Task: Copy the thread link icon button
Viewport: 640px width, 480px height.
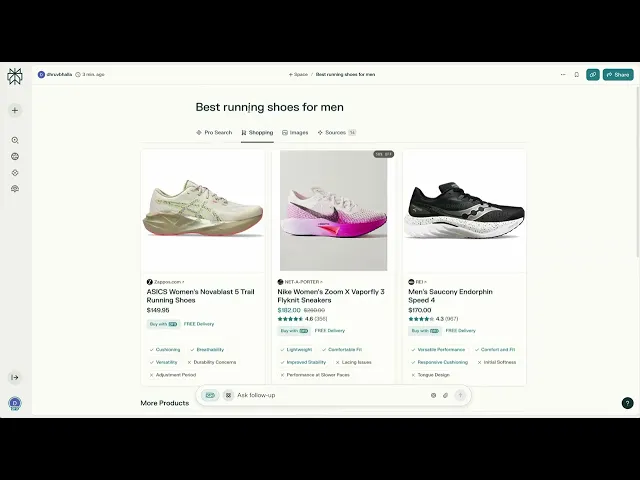Action: 593,75
